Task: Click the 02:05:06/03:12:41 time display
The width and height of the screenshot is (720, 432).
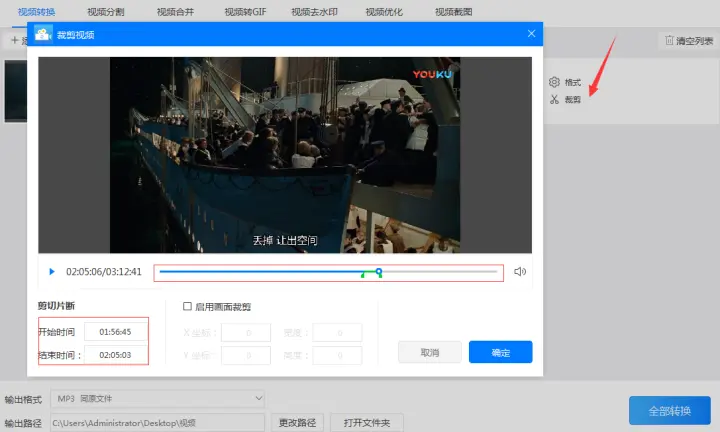Action: tap(104, 272)
